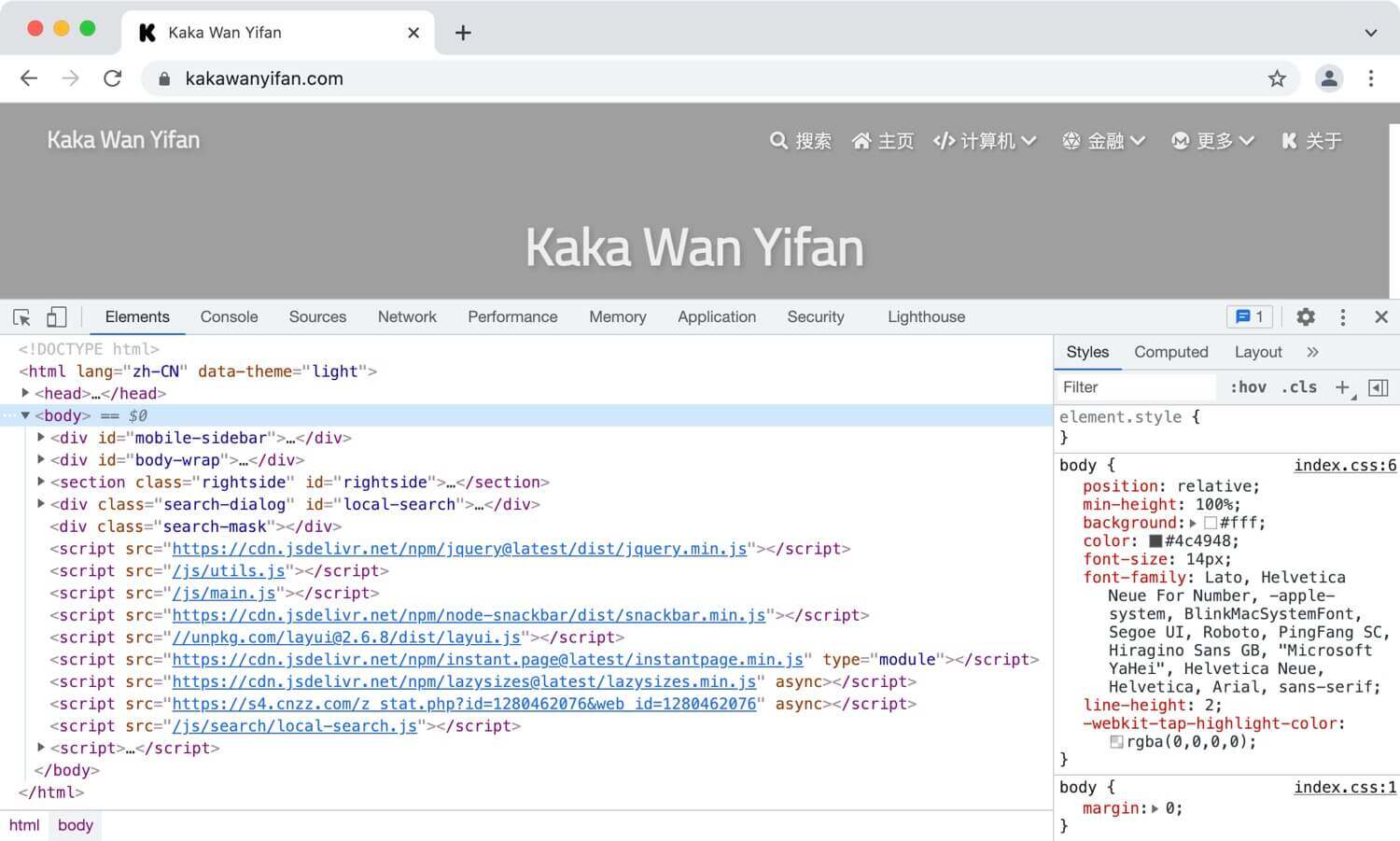Reload the page with refresh icon

(113, 79)
